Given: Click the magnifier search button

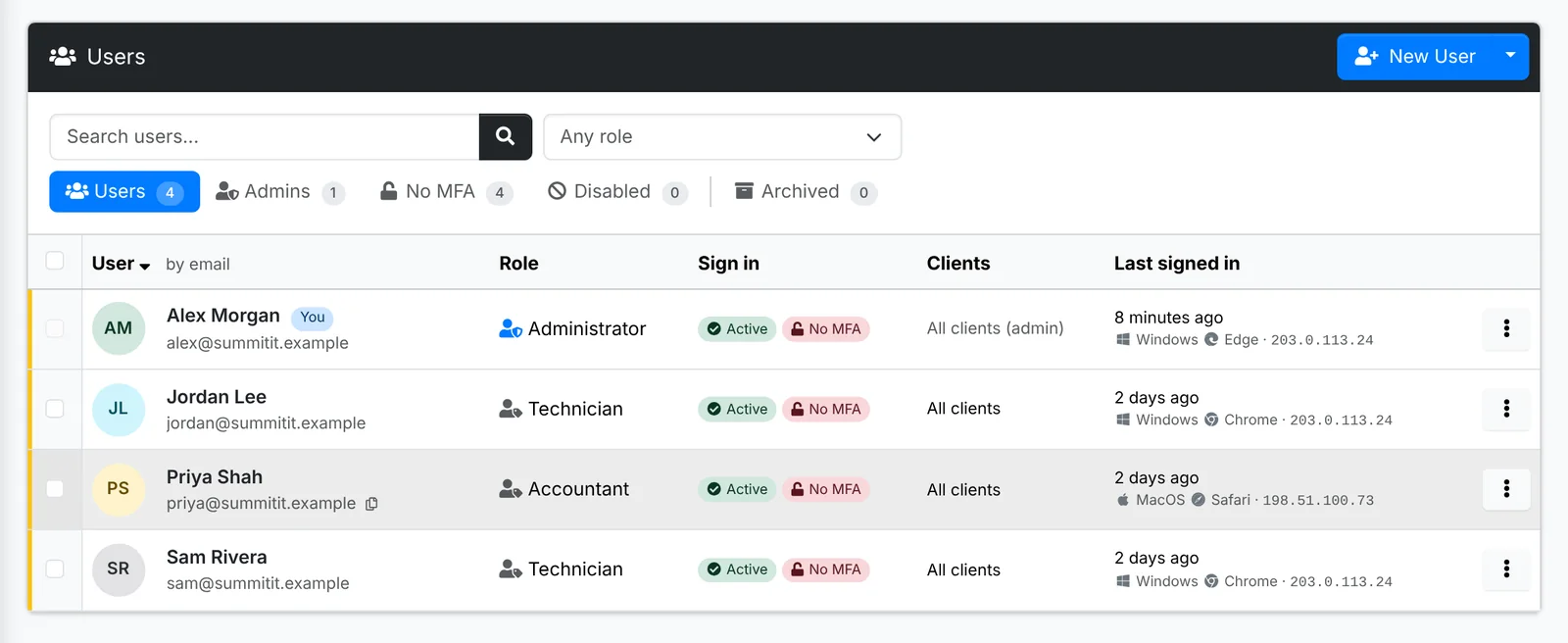Looking at the screenshot, I should coord(505,136).
